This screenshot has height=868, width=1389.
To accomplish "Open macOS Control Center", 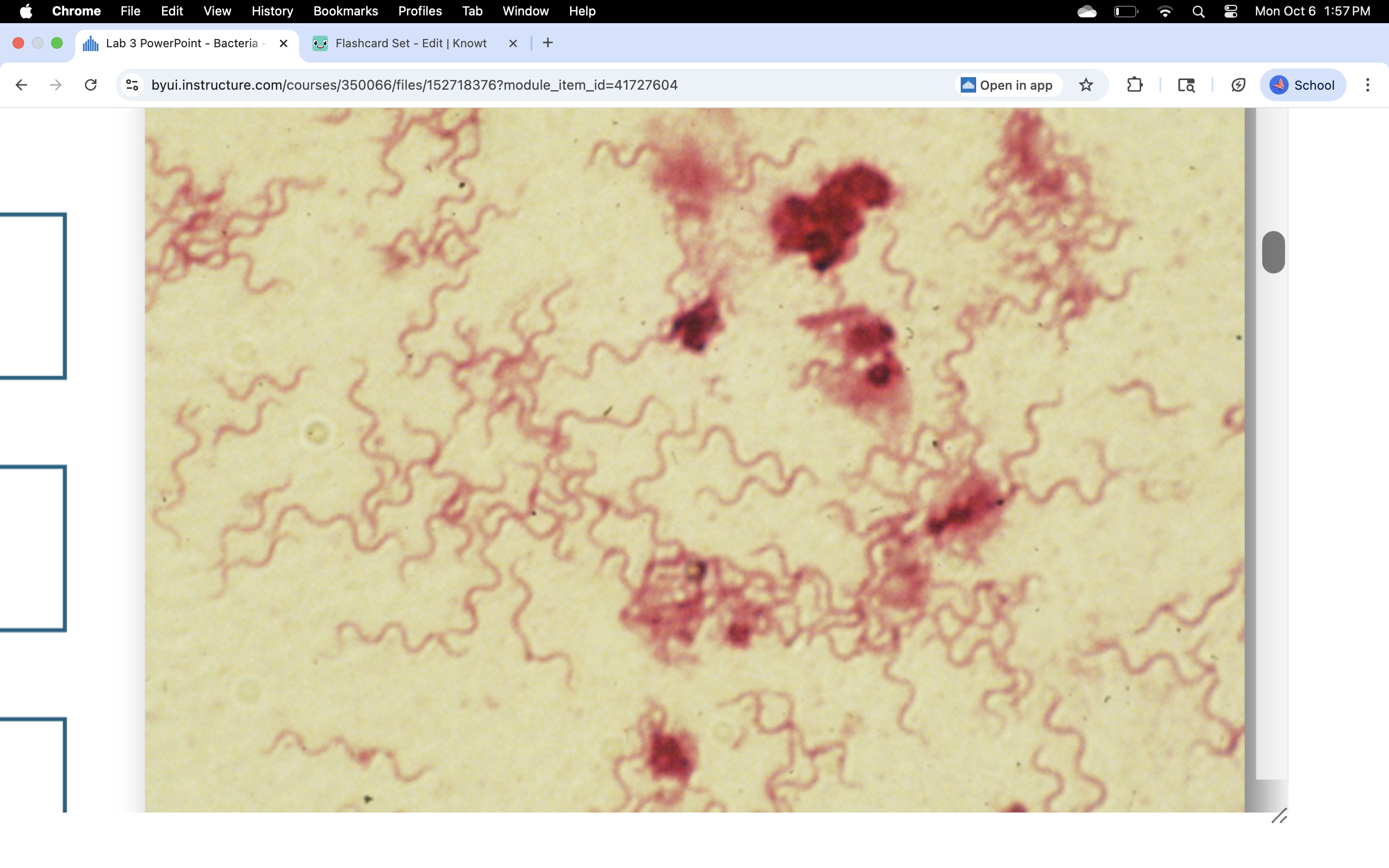I will 1230,12.
